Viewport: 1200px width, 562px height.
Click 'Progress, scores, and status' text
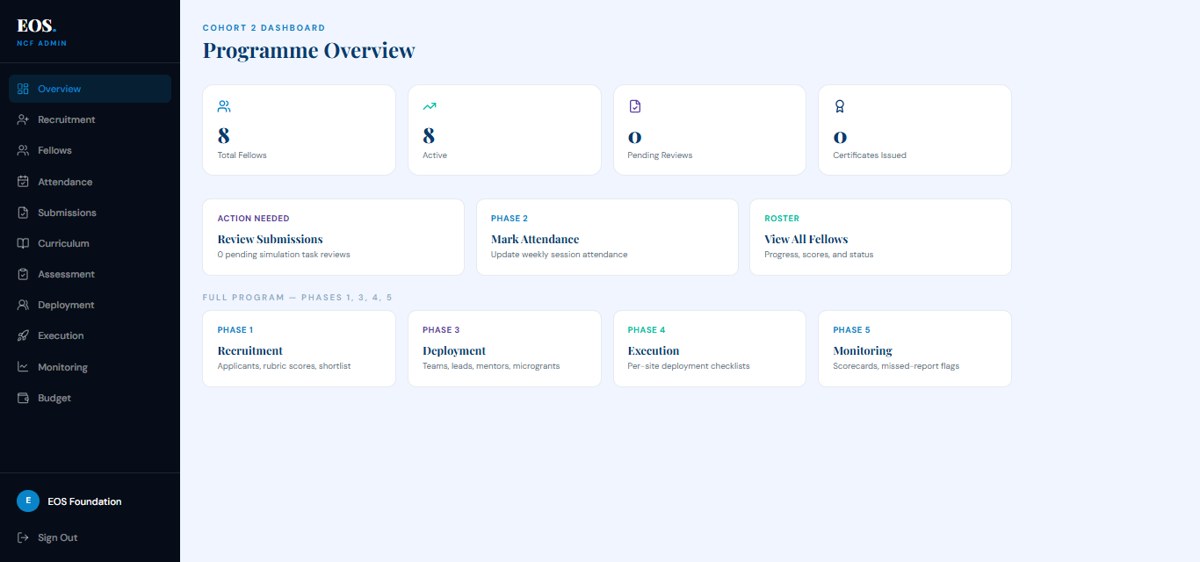pos(819,255)
